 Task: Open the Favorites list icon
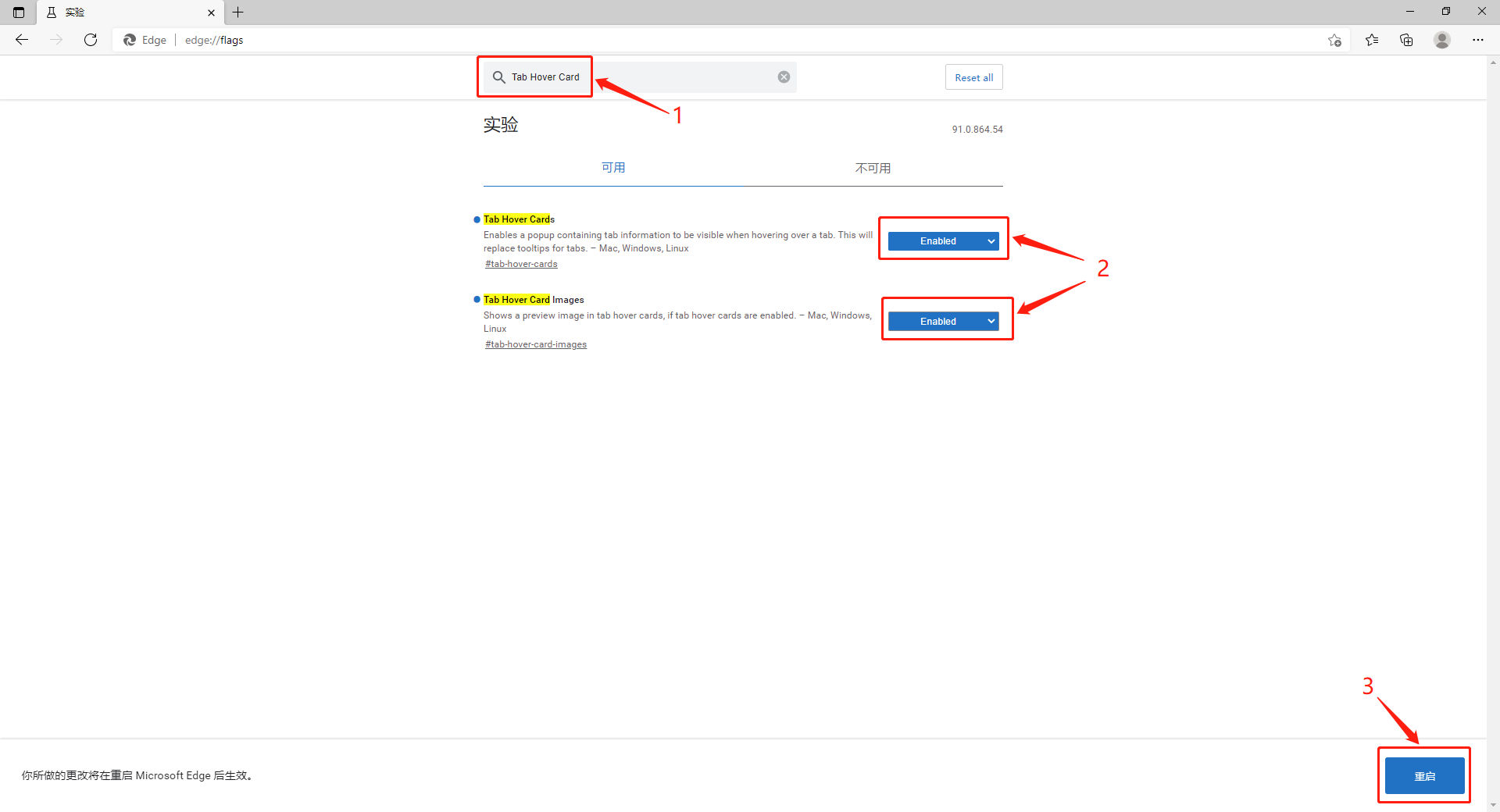(1372, 40)
